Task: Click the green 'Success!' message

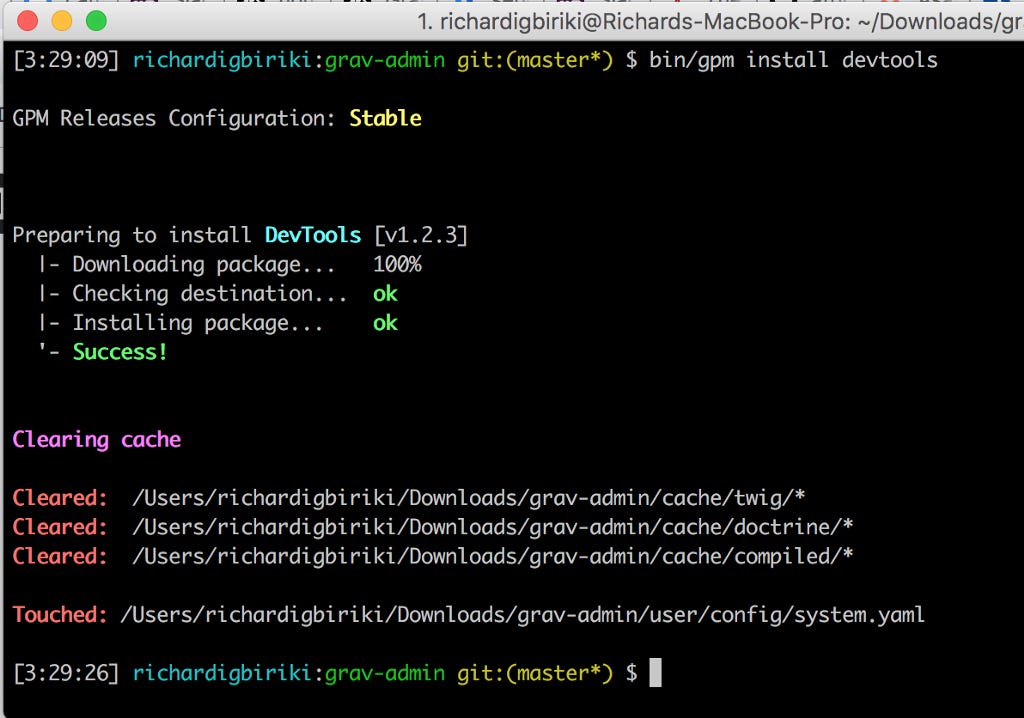Action: click(x=120, y=352)
